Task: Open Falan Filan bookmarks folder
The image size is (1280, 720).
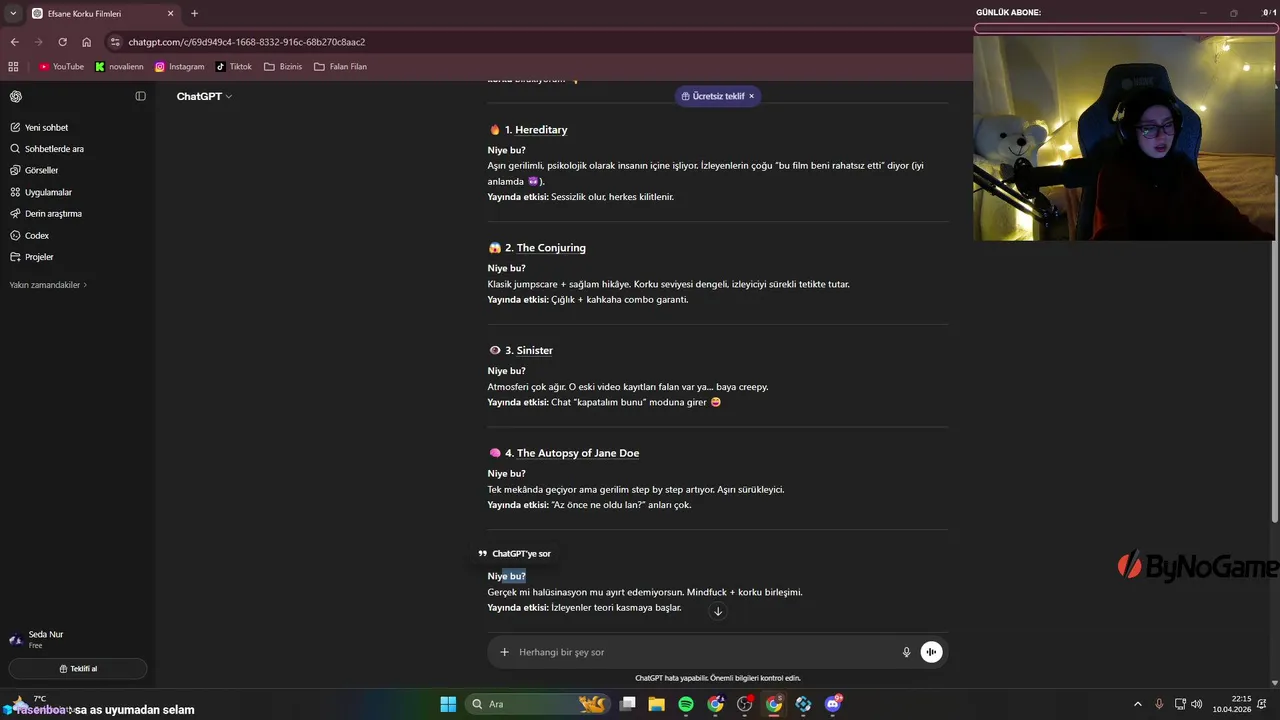Action: pos(340,66)
